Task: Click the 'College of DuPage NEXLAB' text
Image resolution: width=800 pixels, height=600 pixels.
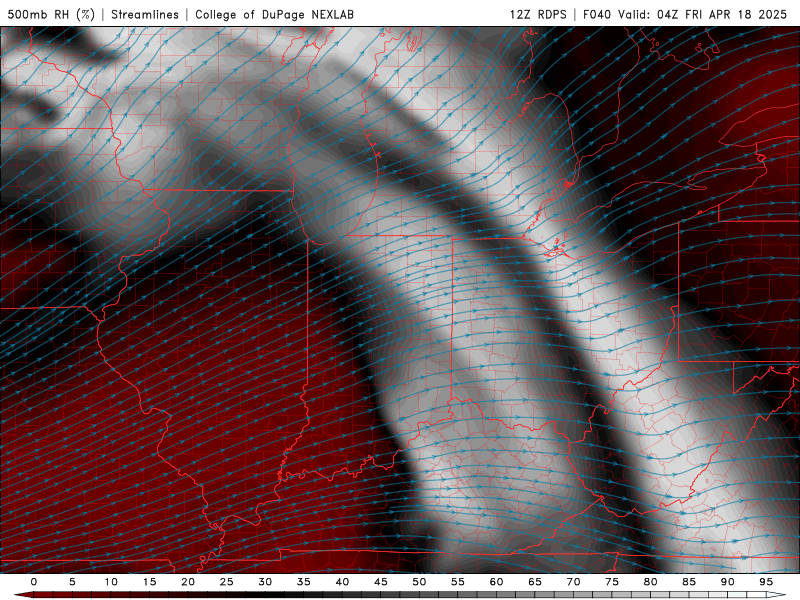Action: 274,14
